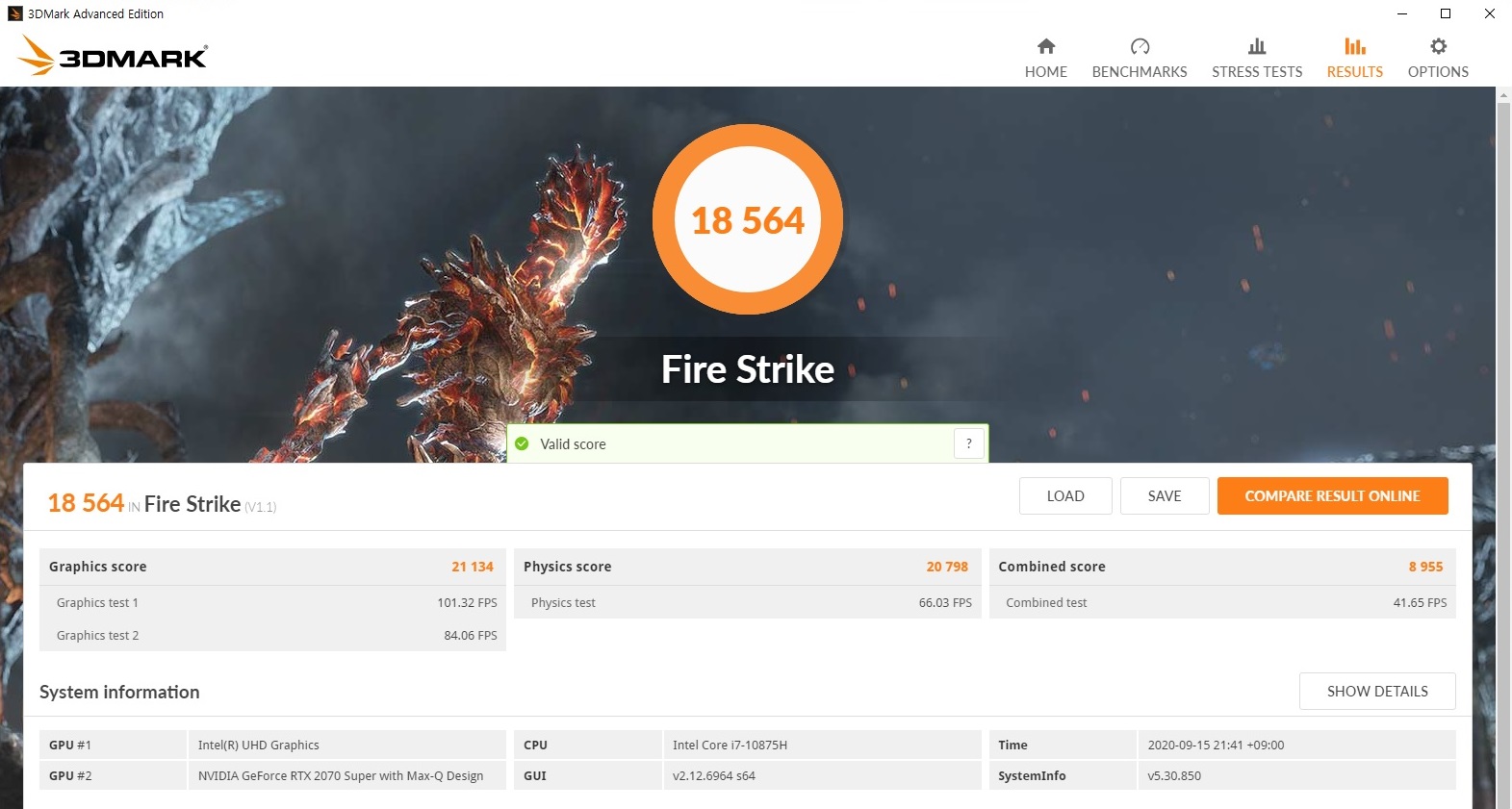1512x809 pixels.
Task: Click the (V1.1) version tag
Action: coord(260,507)
